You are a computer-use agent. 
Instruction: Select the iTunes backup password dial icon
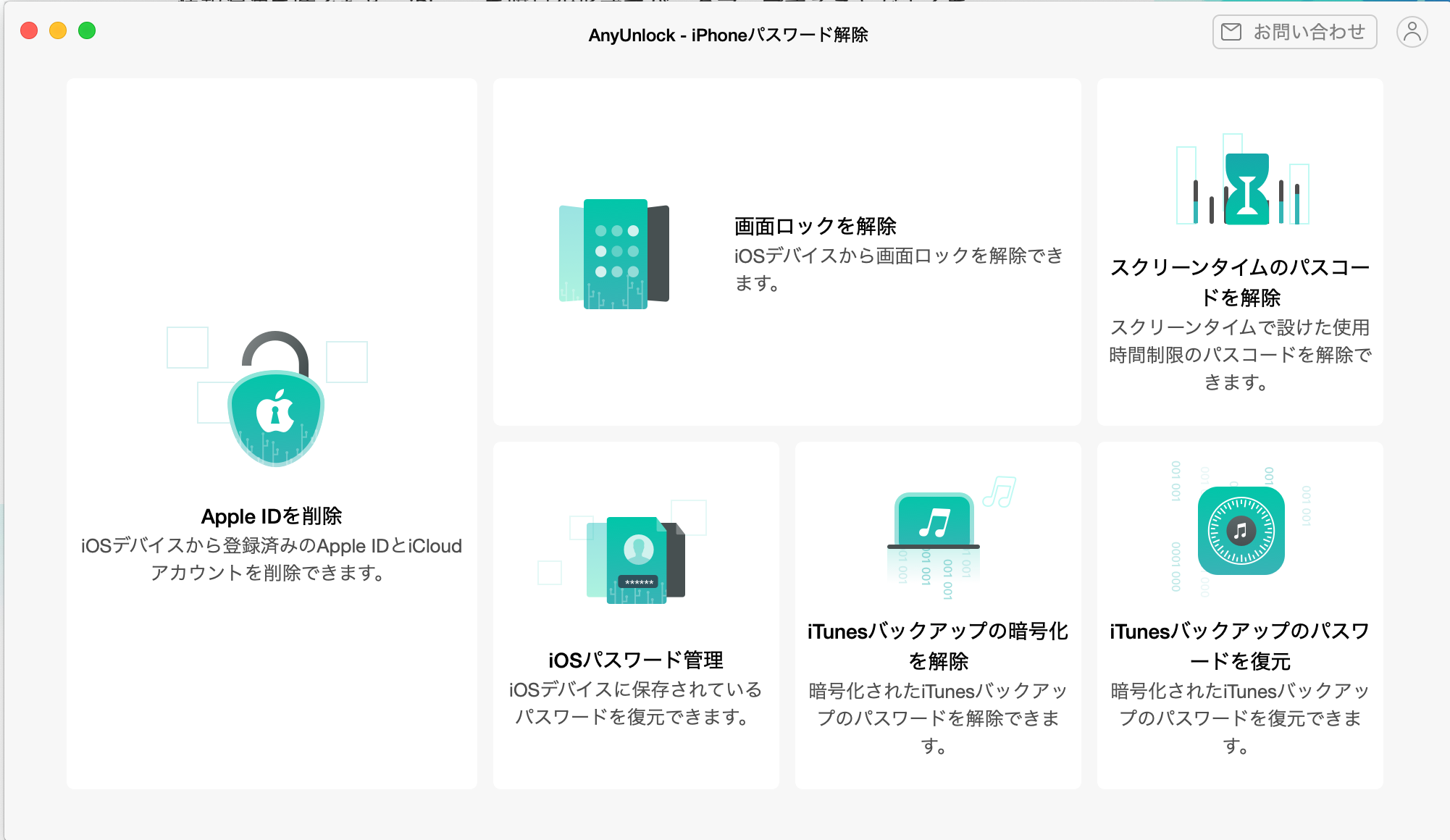(x=1241, y=531)
